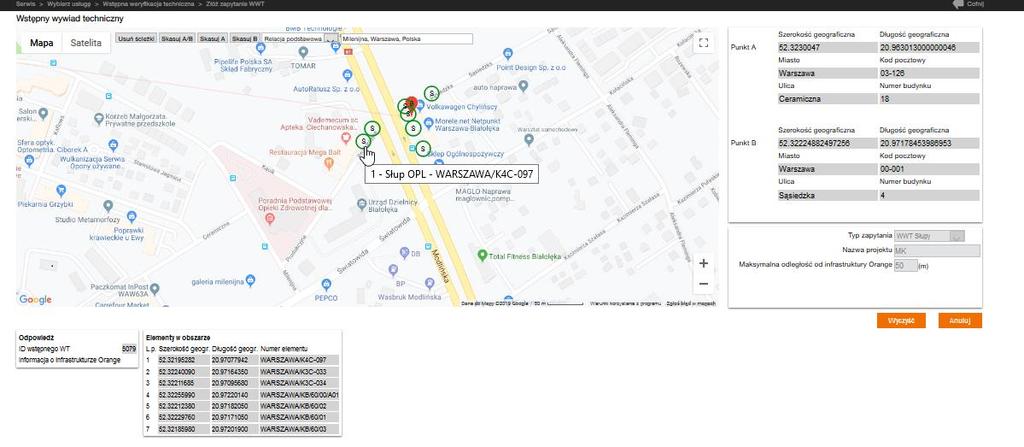Select row WARSZAWA/KB/60/03 in table
Screen dimensions: 1024x447
242,429
